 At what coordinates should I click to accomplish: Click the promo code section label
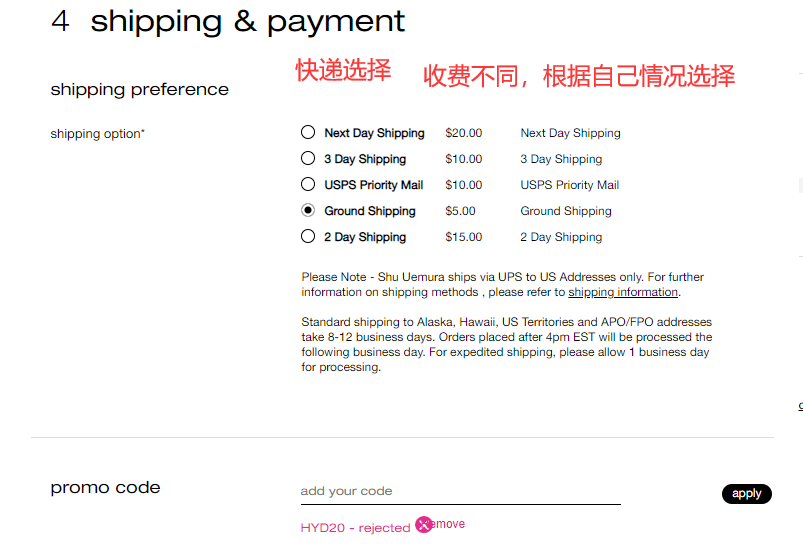coord(106,488)
